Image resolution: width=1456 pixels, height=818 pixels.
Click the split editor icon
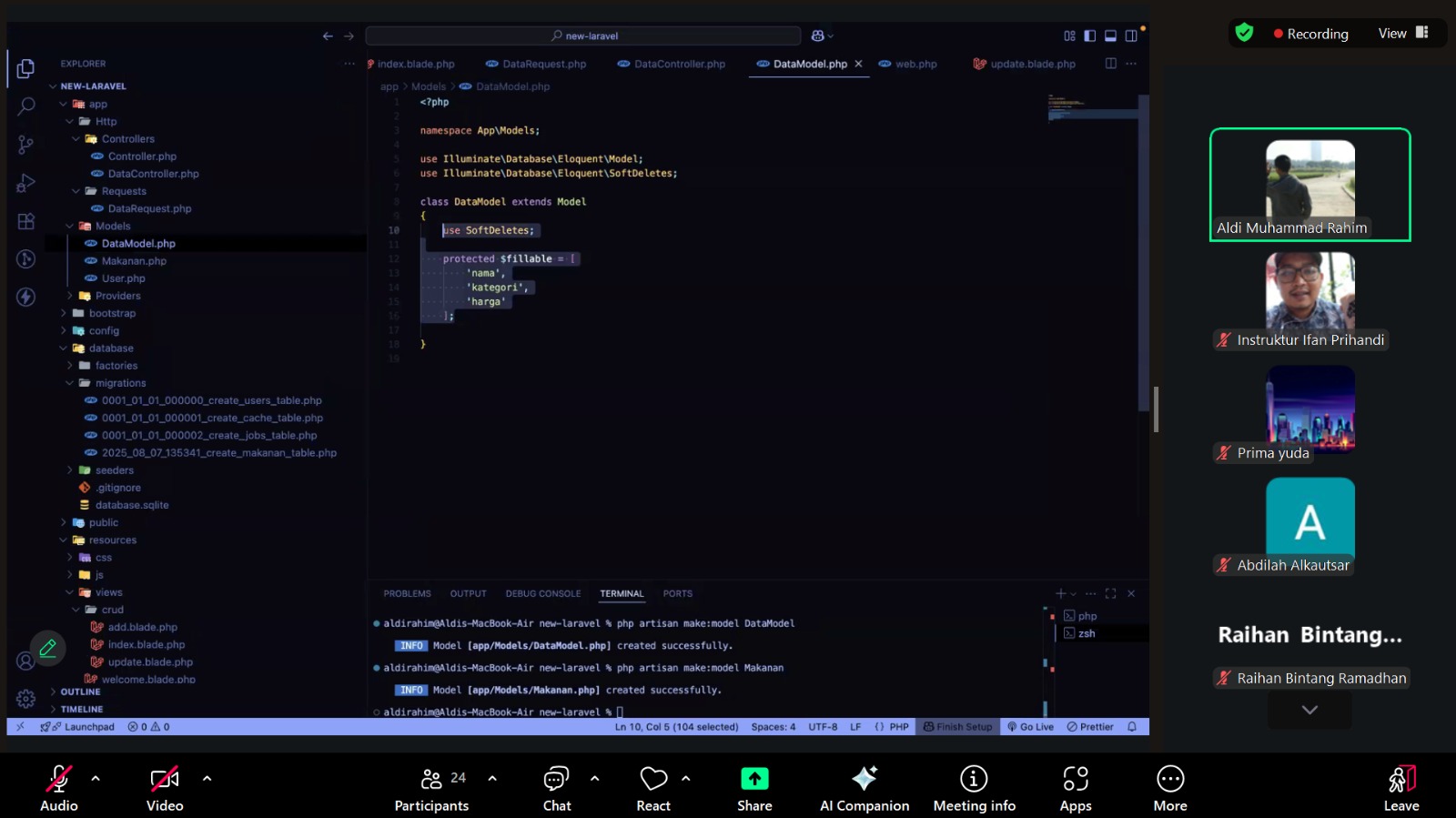point(1110,64)
